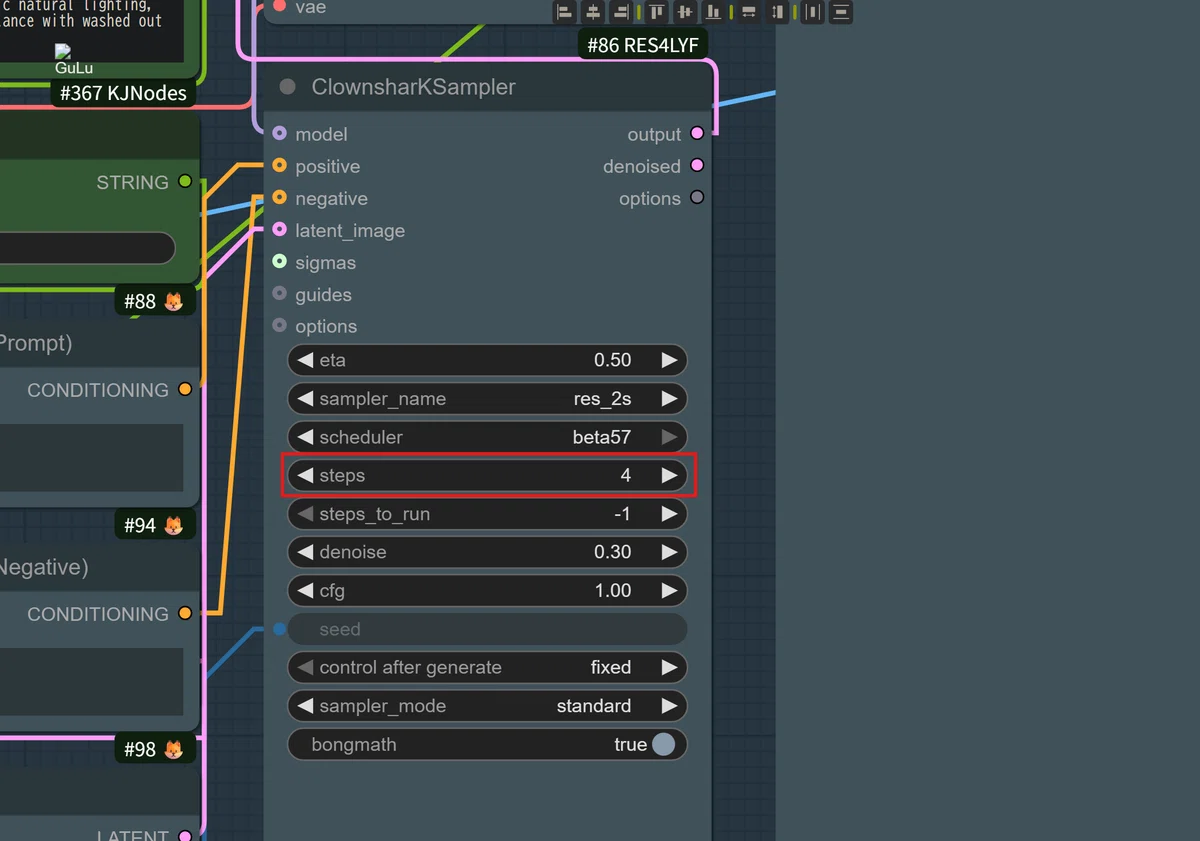Click the latent_image input port
This screenshot has height=841, width=1200.
tap(279, 230)
